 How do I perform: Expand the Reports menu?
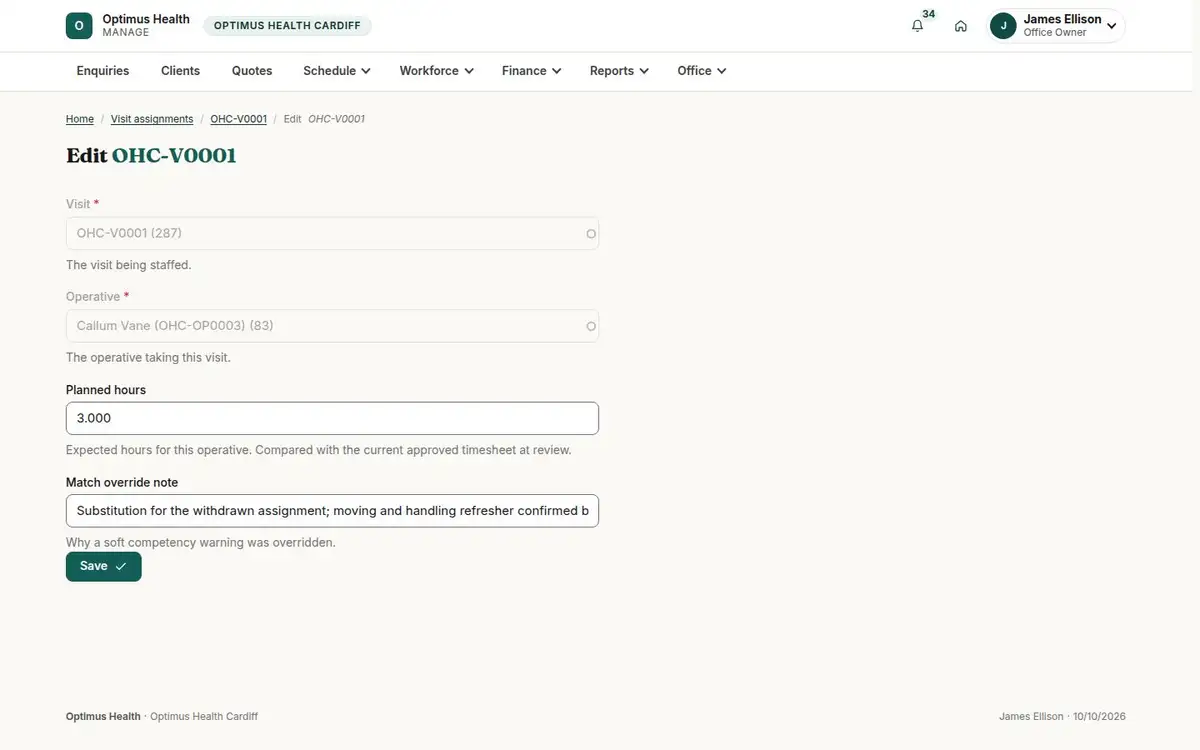click(619, 71)
